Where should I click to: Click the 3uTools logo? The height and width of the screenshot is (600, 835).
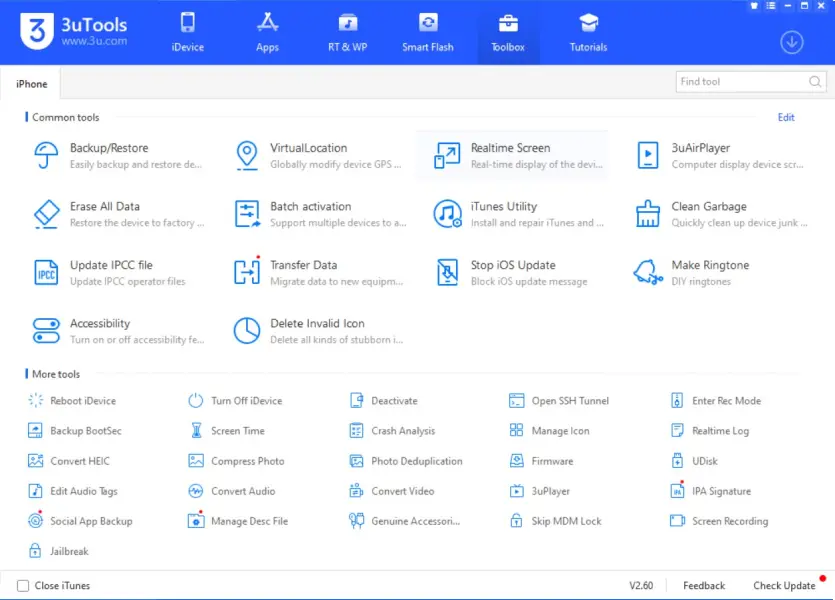74,31
